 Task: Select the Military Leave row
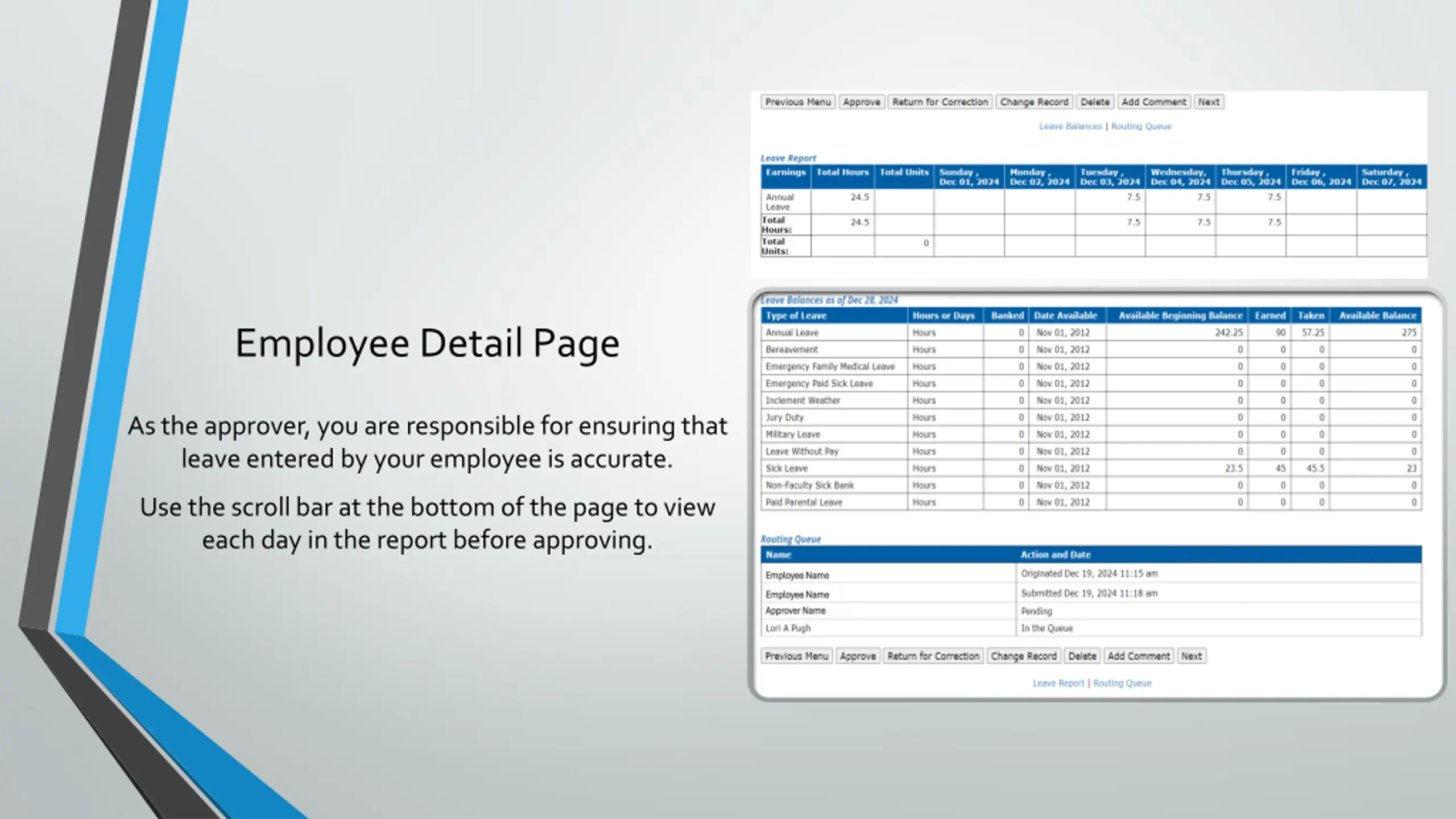(x=1091, y=435)
